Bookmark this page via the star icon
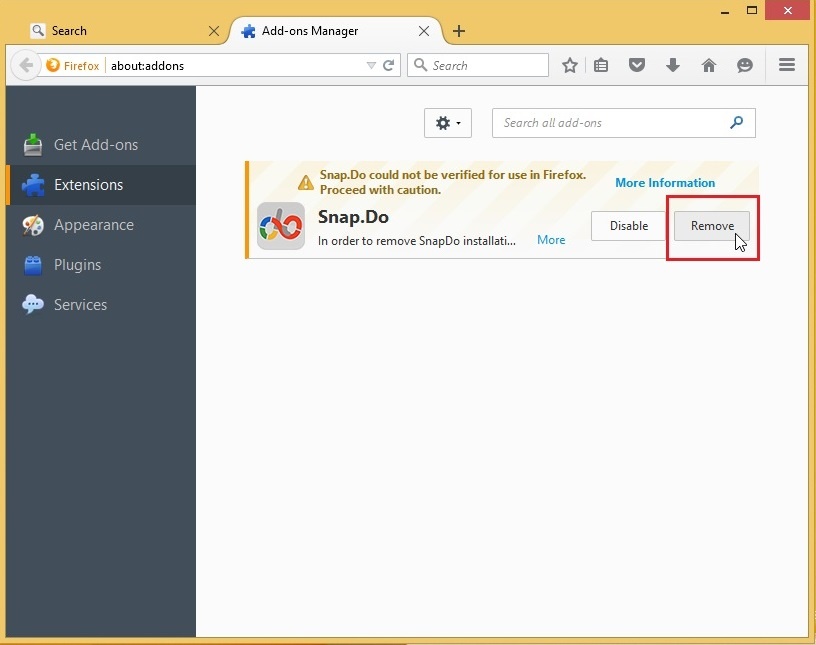The height and width of the screenshot is (645, 816). 570,64
